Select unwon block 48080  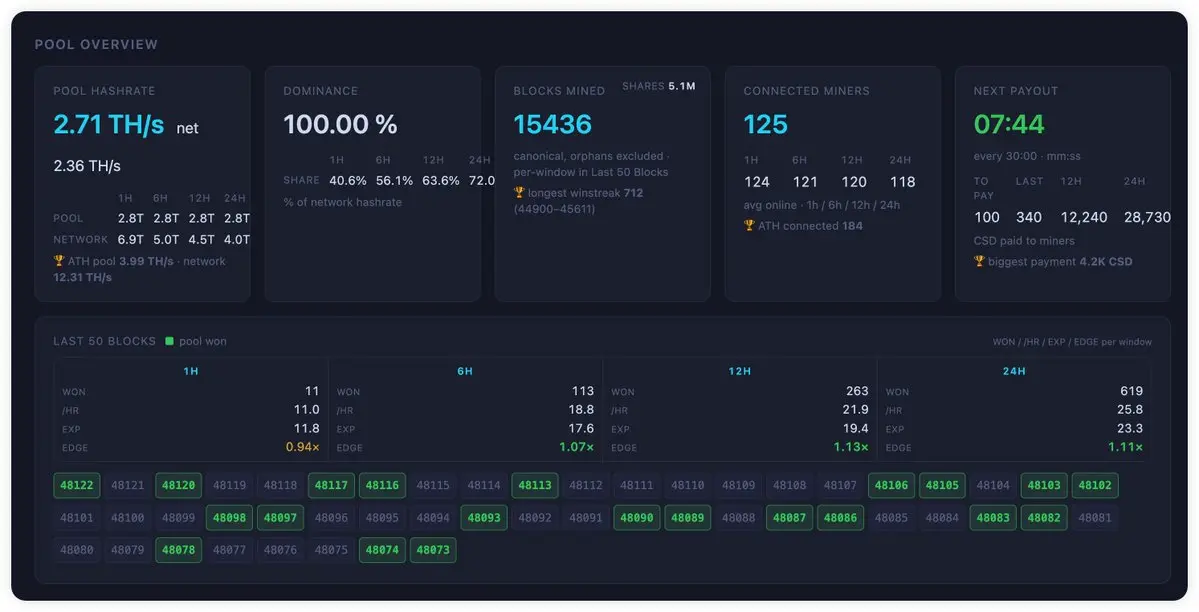[76, 550]
